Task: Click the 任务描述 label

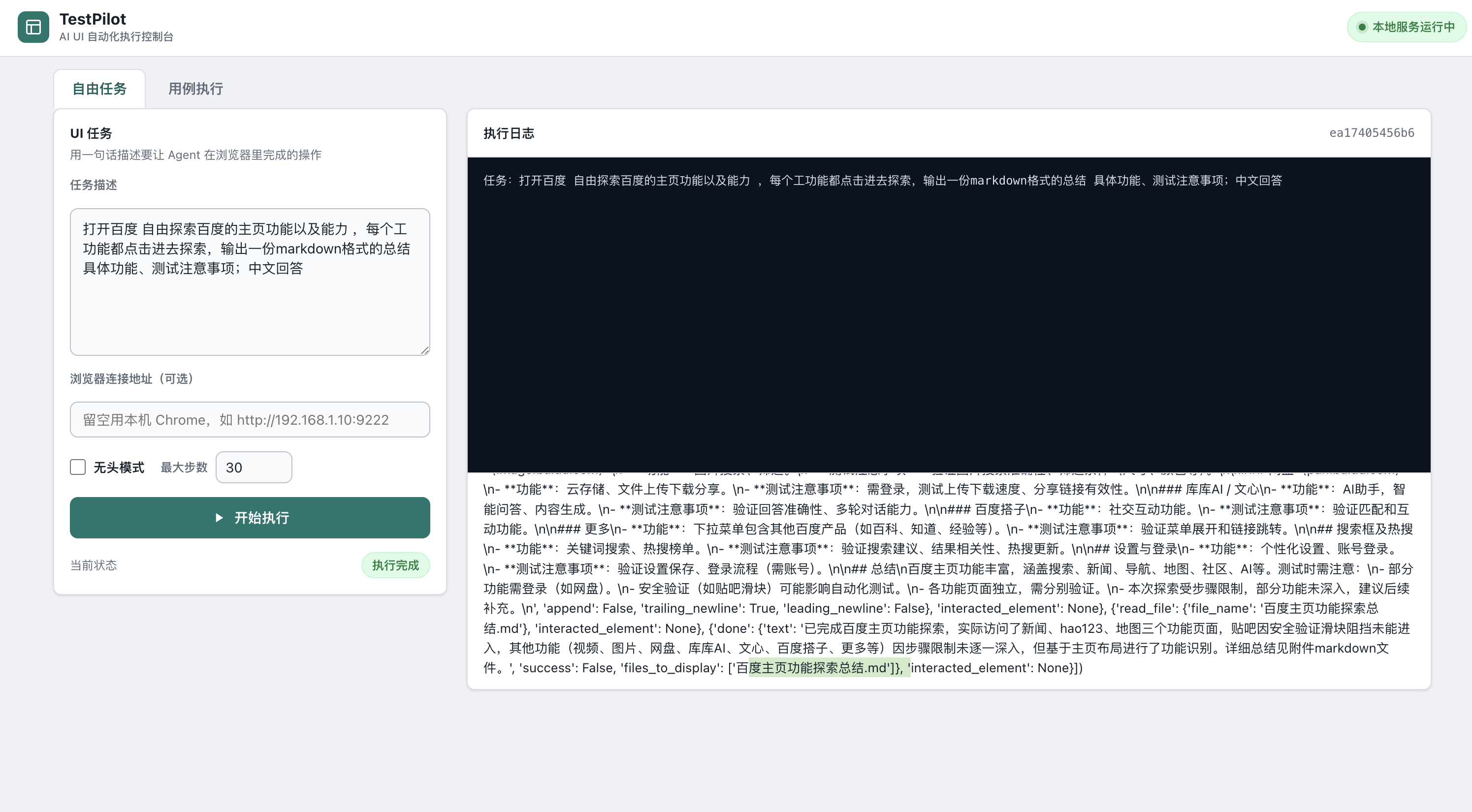Action: pos(93,185)
